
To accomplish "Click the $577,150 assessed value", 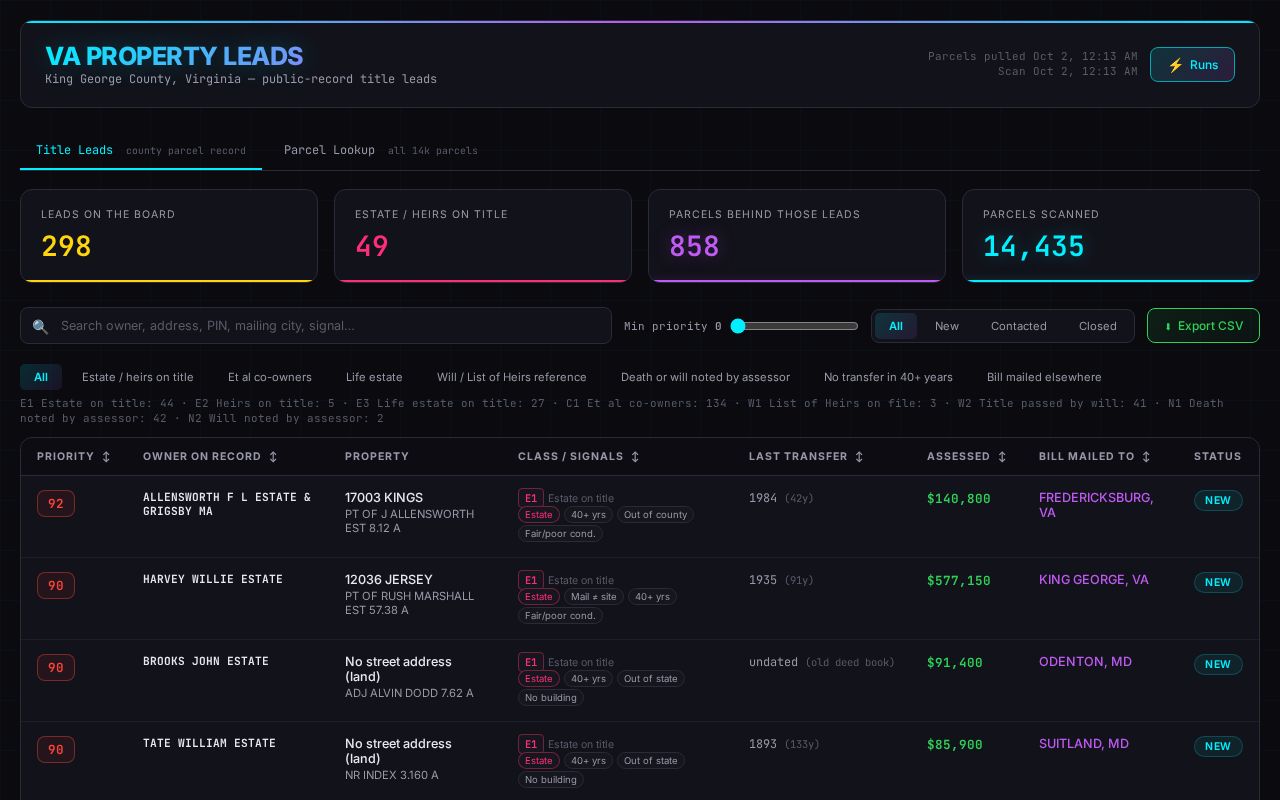I will click(x=959, y=580).
